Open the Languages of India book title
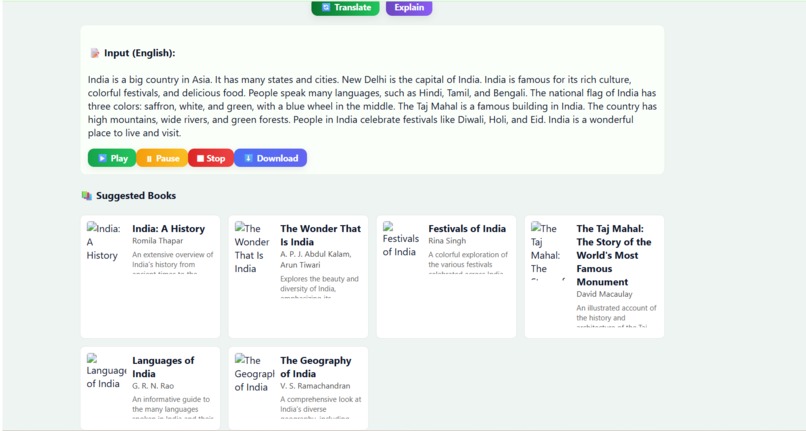 [163, 367]
